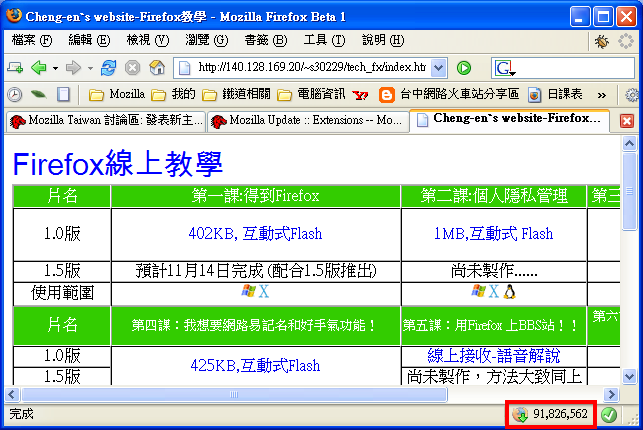
Task: Click the Firefox線上教學 heading
Action: point(118,164)
